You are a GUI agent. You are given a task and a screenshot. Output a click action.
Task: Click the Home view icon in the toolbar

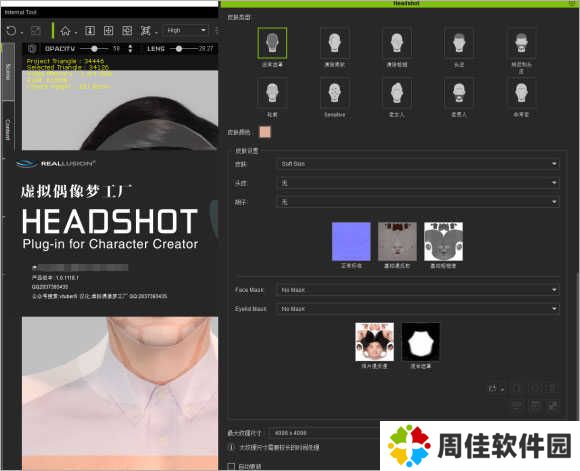click(x=65, y=31)
